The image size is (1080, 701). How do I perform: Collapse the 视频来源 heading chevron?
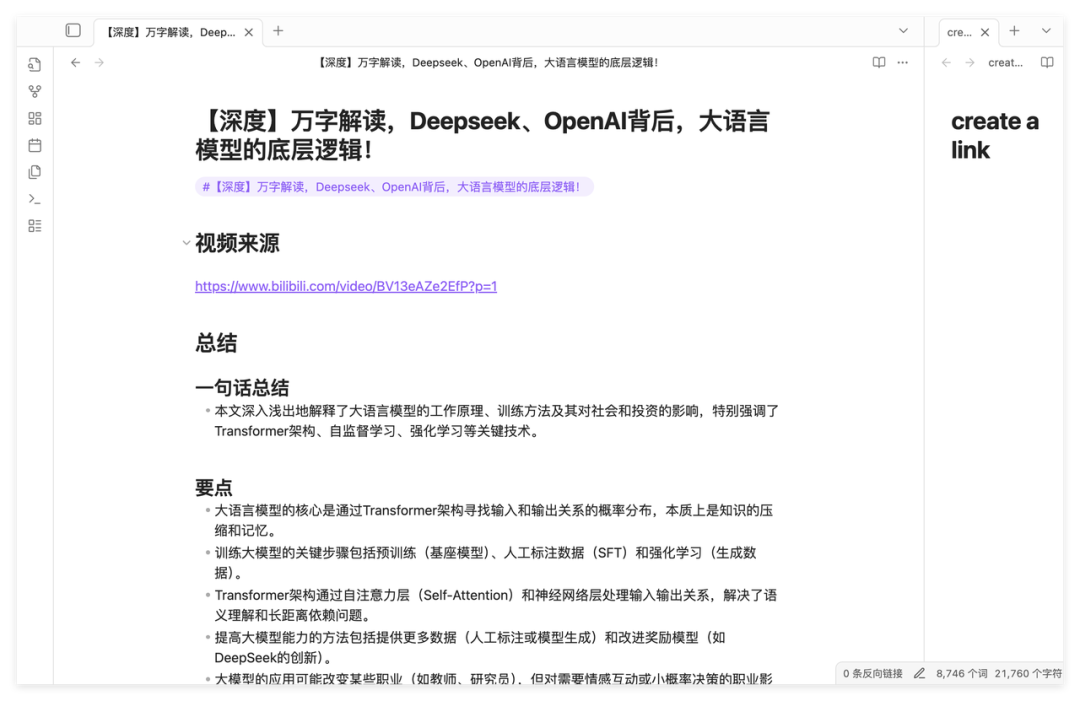coord(186,242)
